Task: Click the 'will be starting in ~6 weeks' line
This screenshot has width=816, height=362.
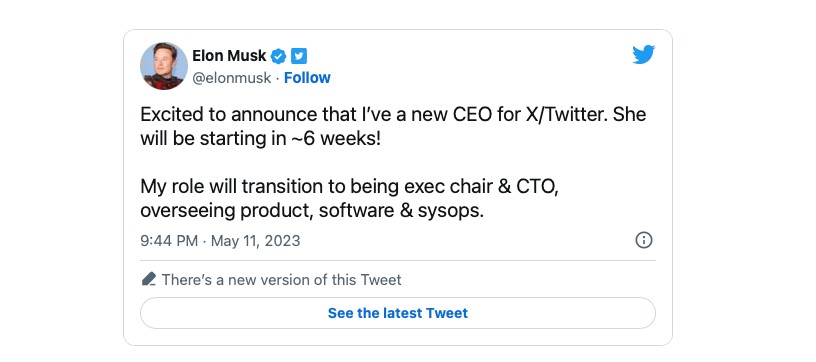Action: click(x=261, y=139)
